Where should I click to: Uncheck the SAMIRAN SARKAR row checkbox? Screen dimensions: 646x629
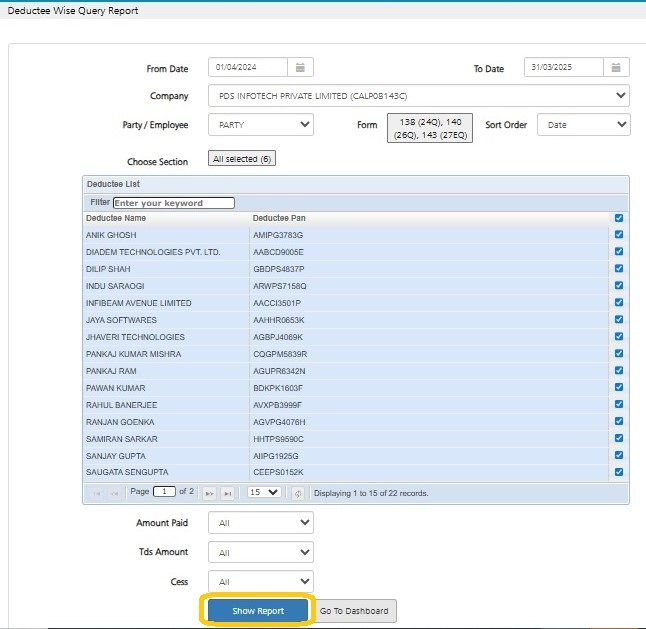click(619, 438)
